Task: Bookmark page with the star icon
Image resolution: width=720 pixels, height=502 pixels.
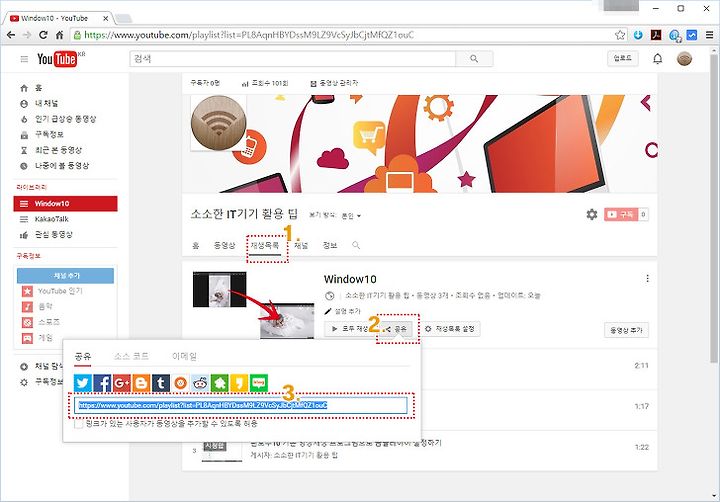Action: click(x=620, y=35)
